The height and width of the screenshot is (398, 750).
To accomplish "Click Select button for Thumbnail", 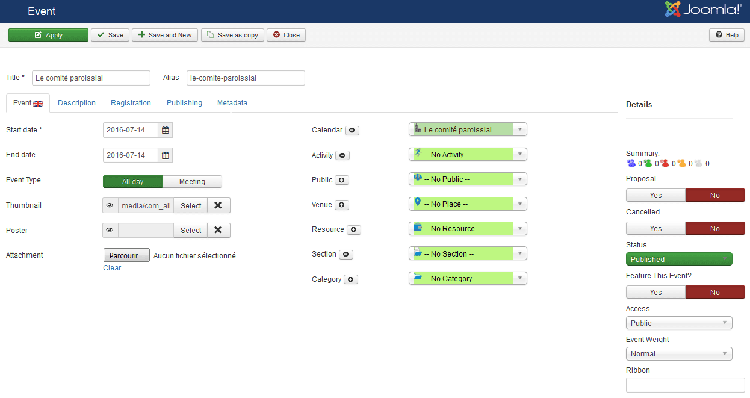I will (190, 205).
